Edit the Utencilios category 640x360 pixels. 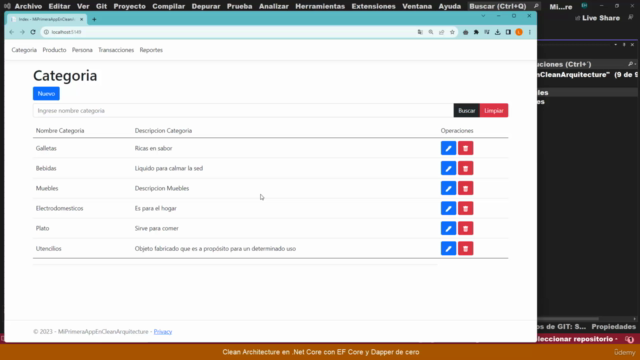[448, 248]
